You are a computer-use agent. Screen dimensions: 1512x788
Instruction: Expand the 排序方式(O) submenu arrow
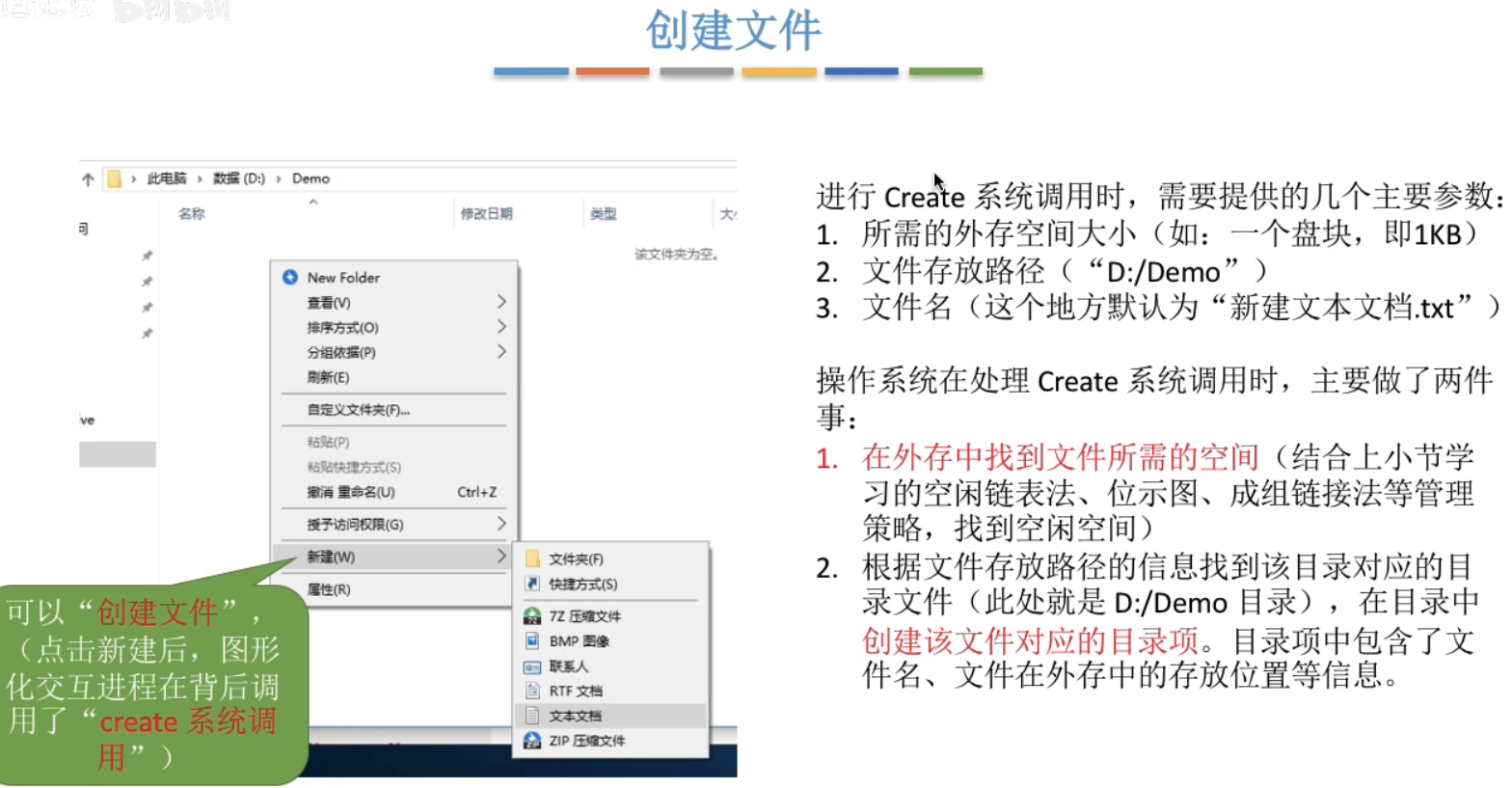(501, 327)
